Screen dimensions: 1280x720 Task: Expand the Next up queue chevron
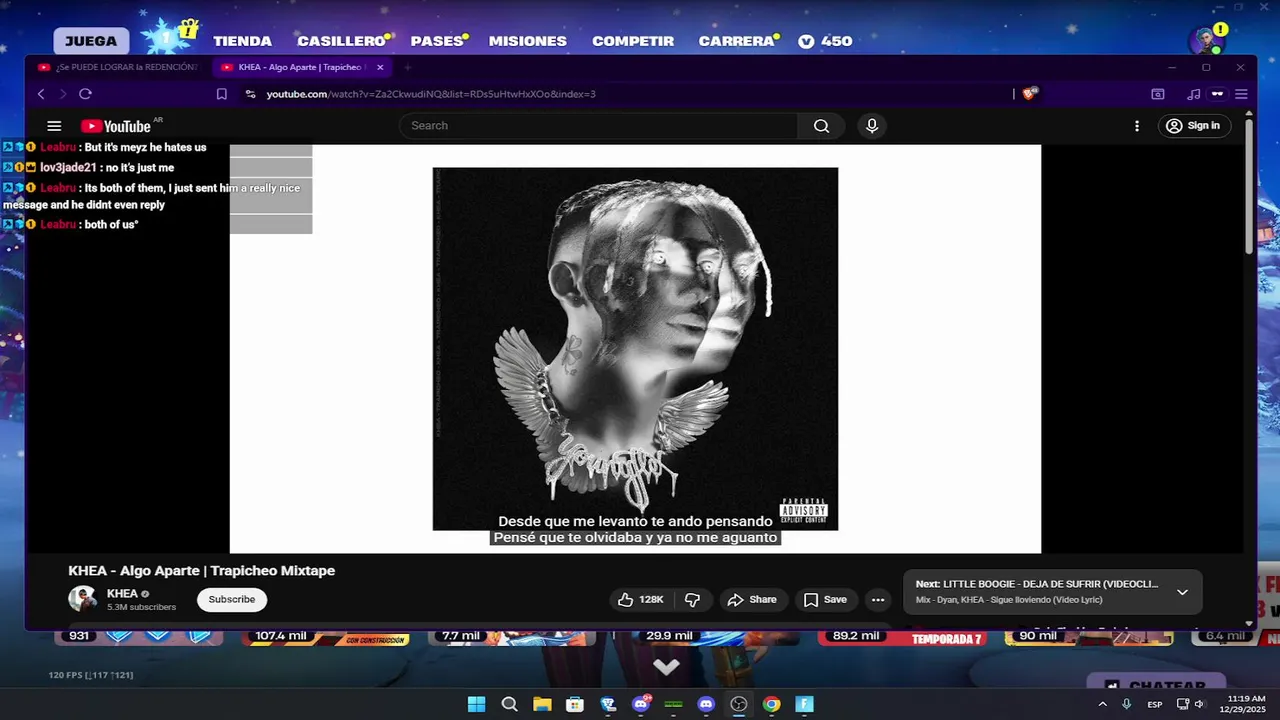pyautogui.click(x=1182, y=592)
